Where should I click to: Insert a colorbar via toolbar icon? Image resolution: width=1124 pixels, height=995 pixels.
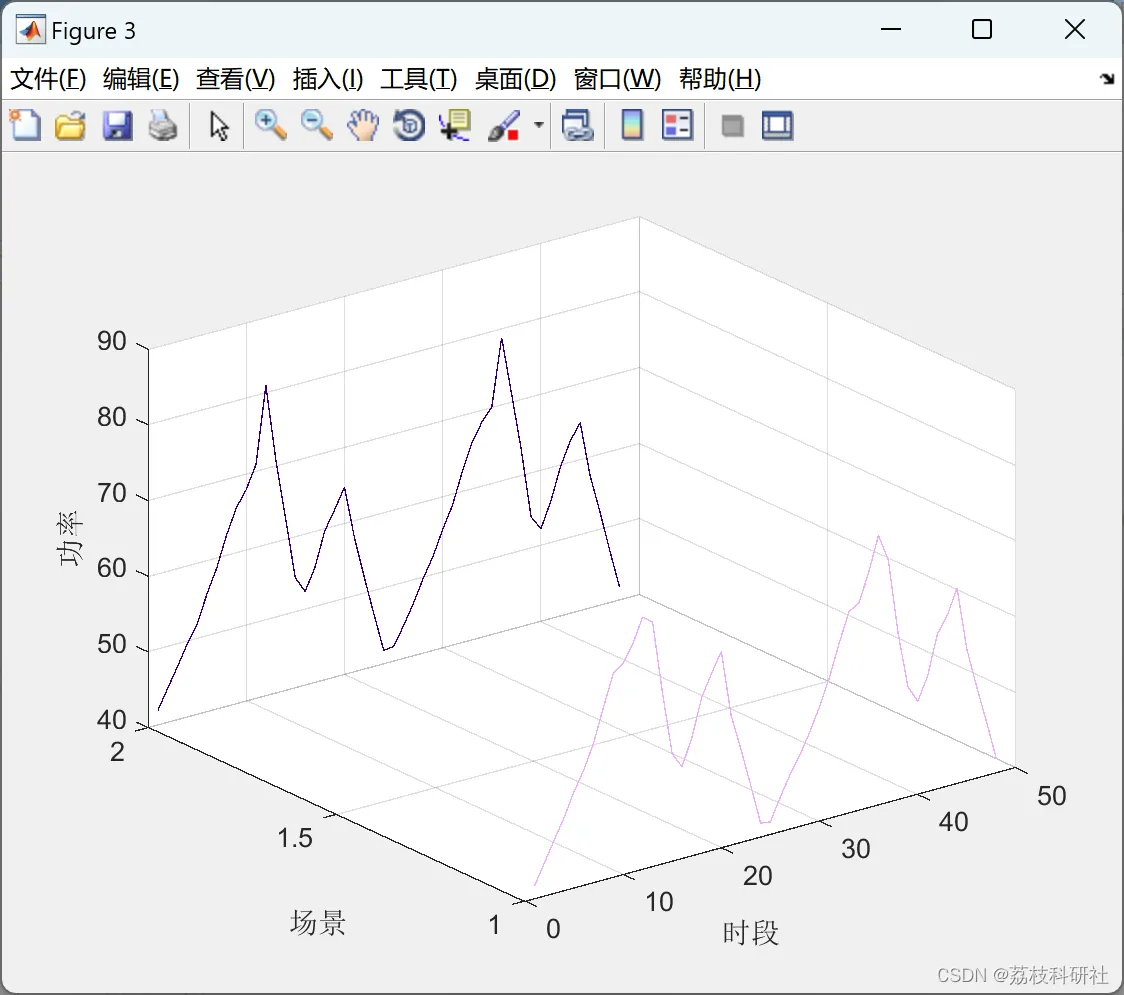[x=632, y=125]
